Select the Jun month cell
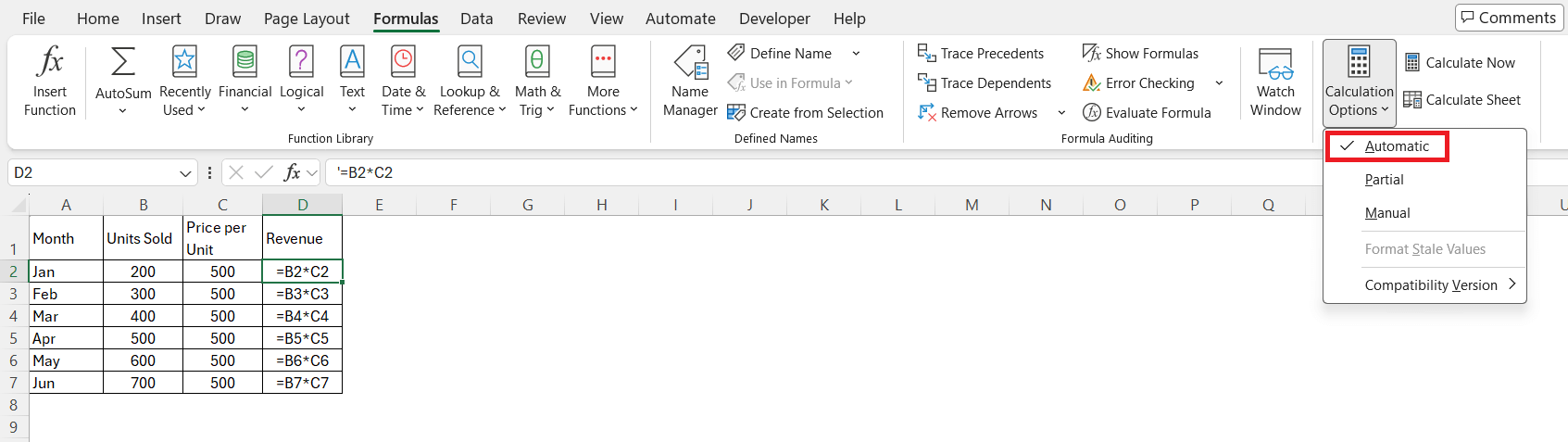Screen dimensions: 1568x442 click(66, 383)
